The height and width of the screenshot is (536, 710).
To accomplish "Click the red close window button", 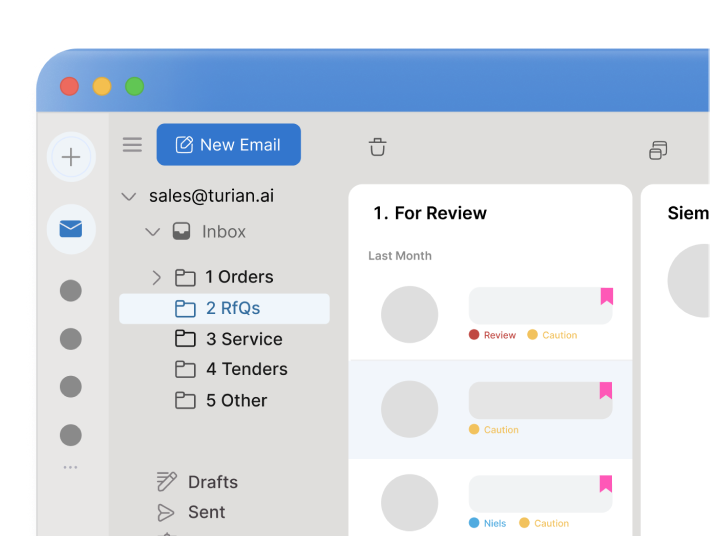I will pyautogui.click(x=69, y=86).
